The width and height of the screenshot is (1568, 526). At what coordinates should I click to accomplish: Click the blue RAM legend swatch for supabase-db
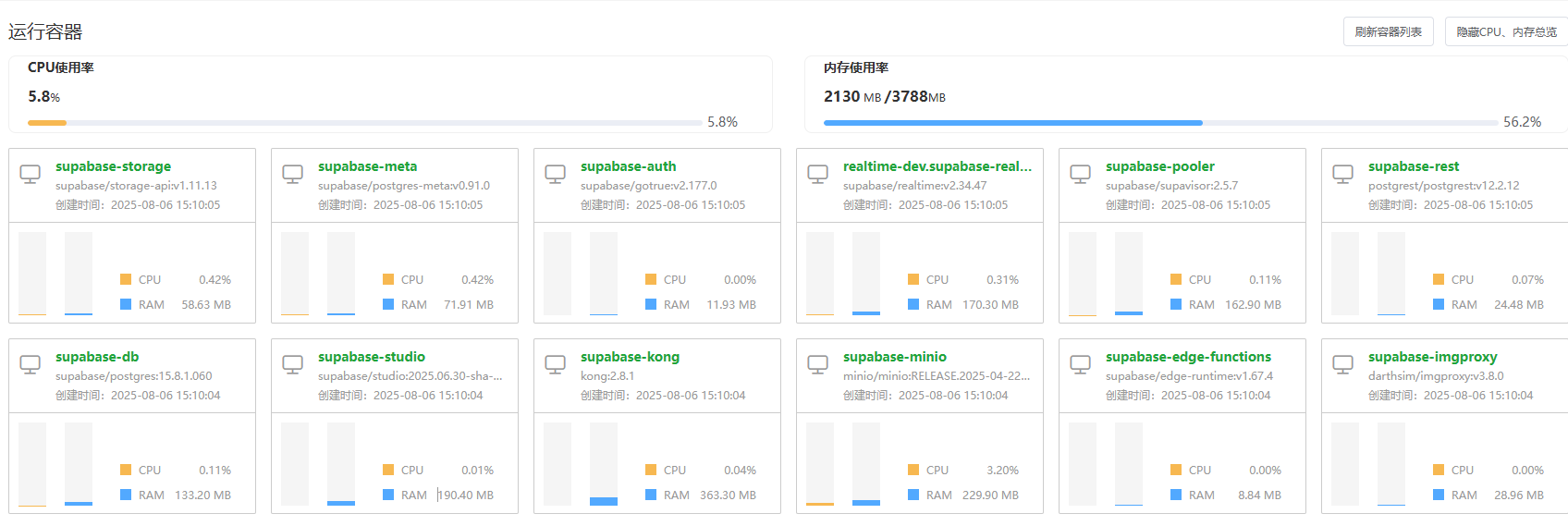[x=126, y=495]
